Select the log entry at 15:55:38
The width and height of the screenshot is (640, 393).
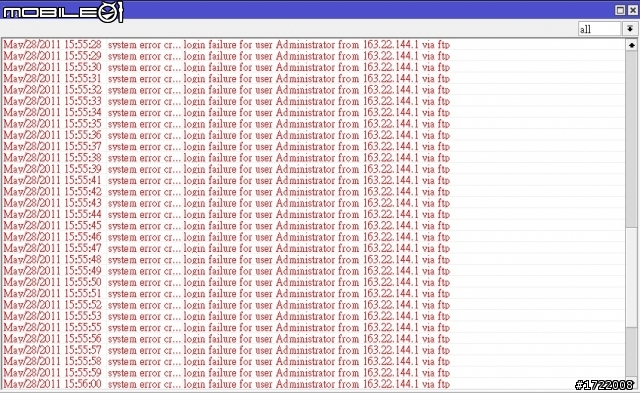313,158
